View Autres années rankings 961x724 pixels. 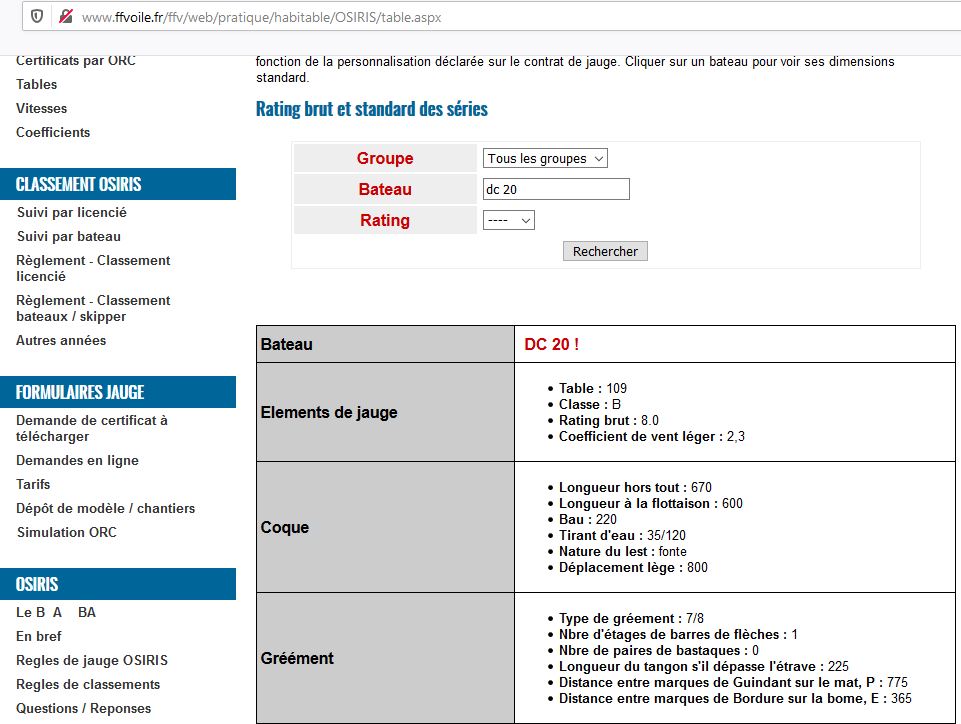coord(61,341)
